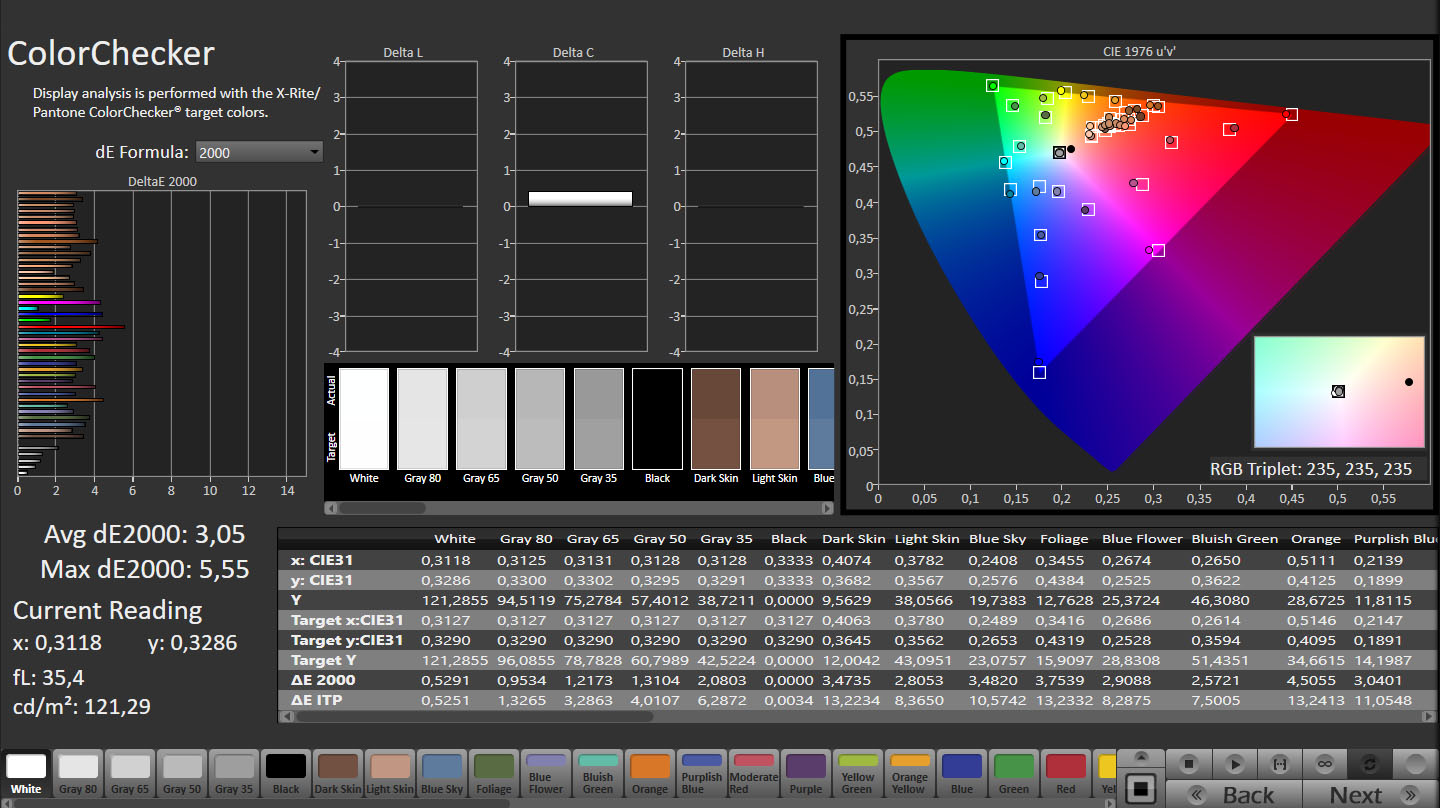Click the Light Skin actual/target comparison swatch

(x=775, y=418)
